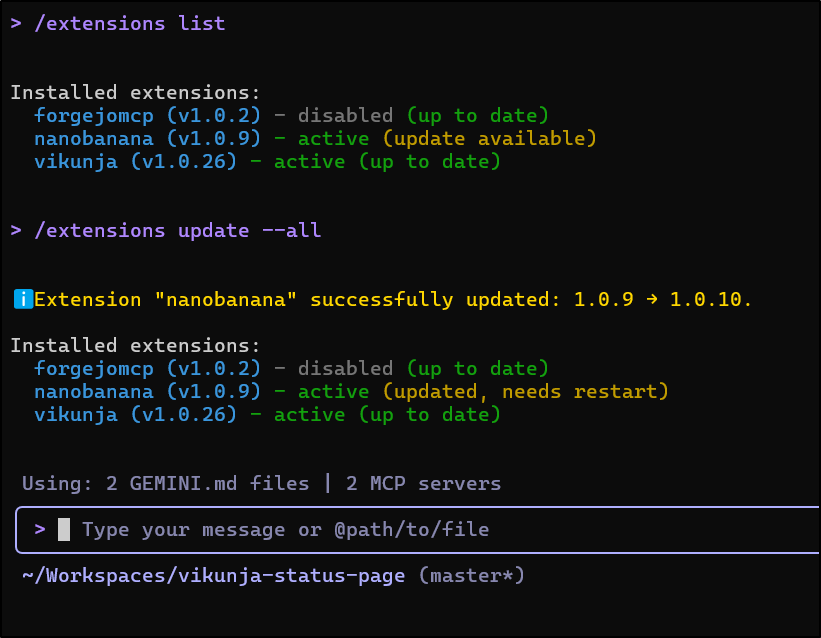
Task: Click the prompt symbol before "/extensions list"
Action: (x=16, y=23)
